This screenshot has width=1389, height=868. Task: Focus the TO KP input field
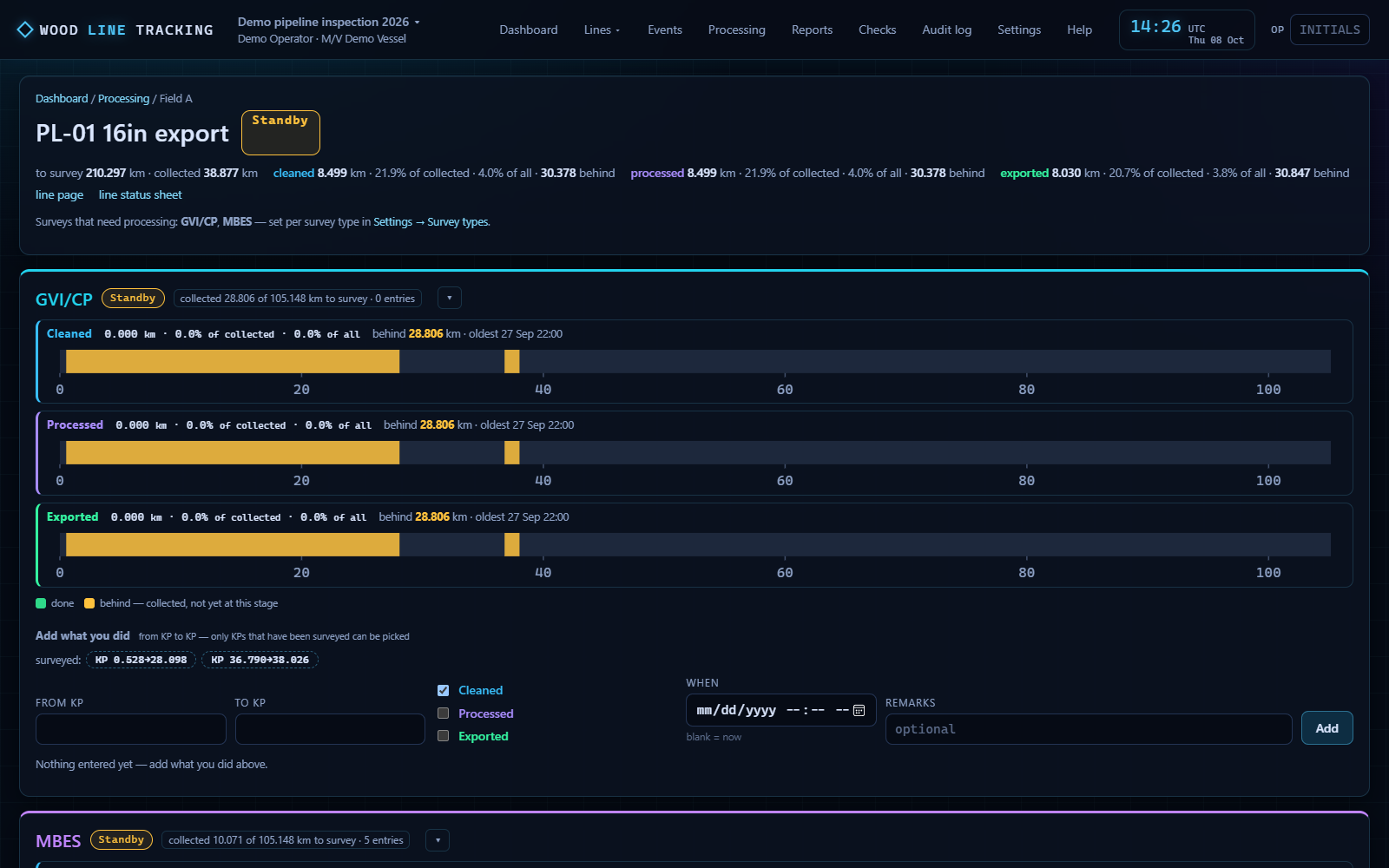tap(330, 729)
